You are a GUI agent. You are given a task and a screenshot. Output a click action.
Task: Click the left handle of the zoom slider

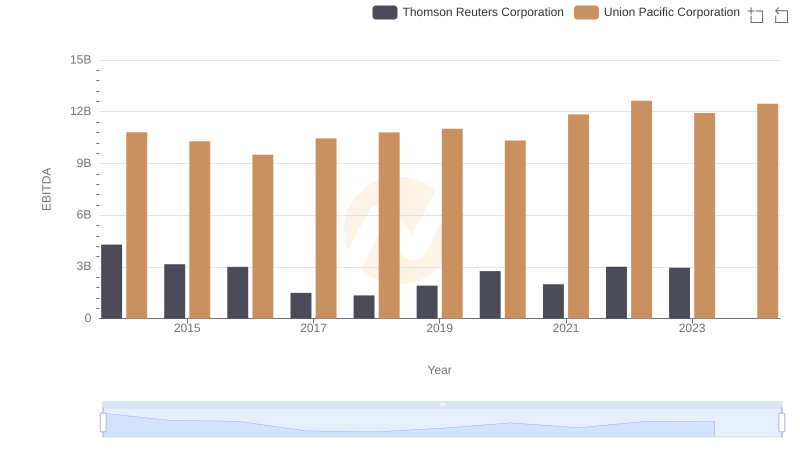tap(103, 423)
